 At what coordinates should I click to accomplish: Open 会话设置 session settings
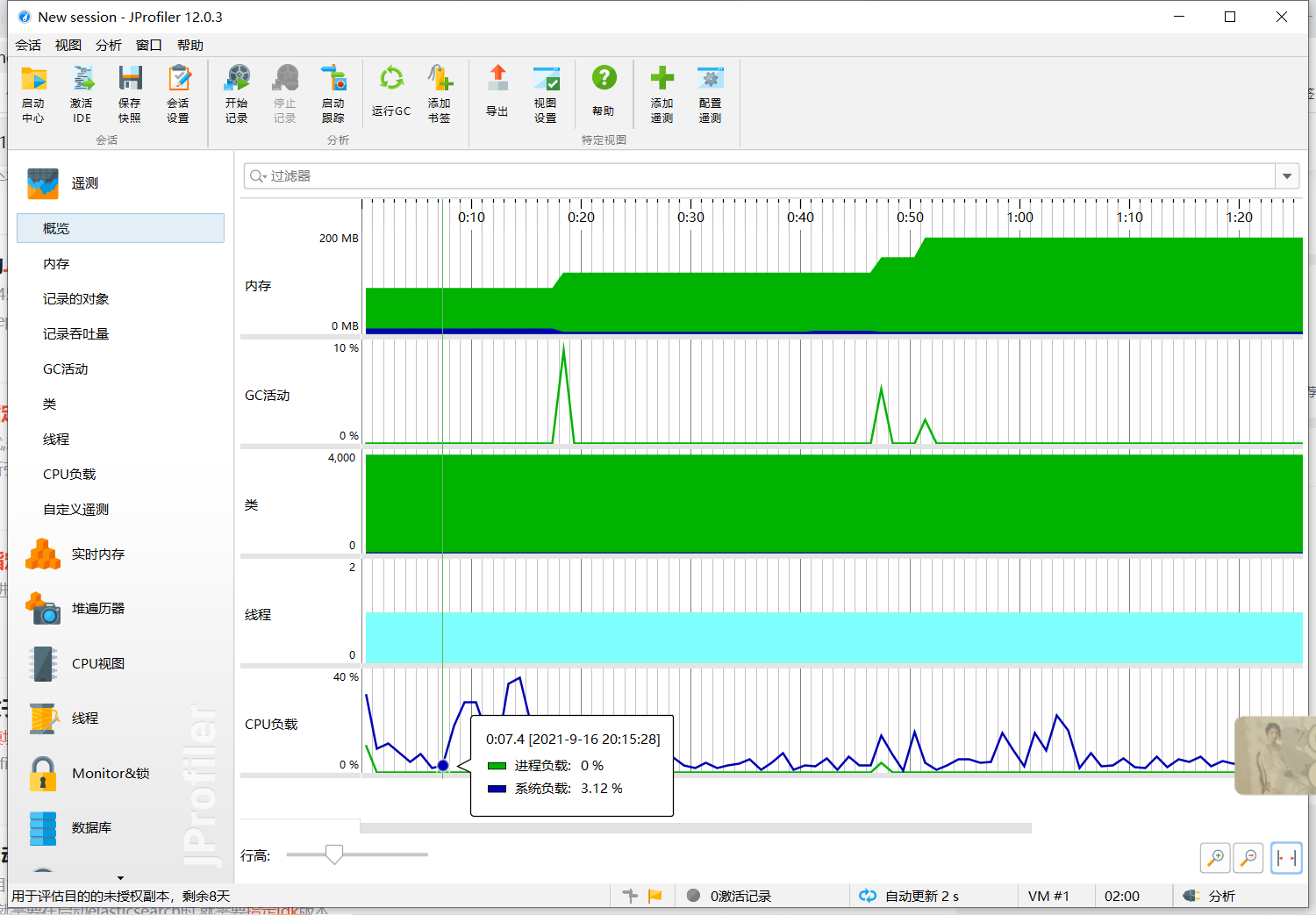[178, 94]
